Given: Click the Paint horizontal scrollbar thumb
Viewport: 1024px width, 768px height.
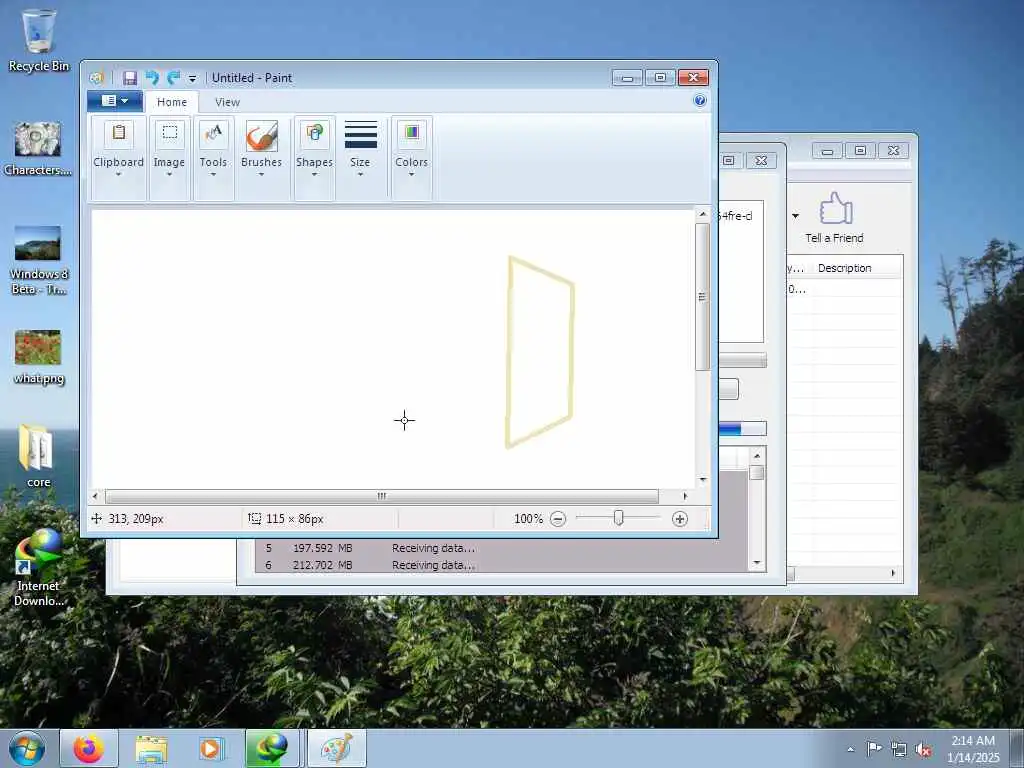Looking at the screenshot, I should point(381,496).
